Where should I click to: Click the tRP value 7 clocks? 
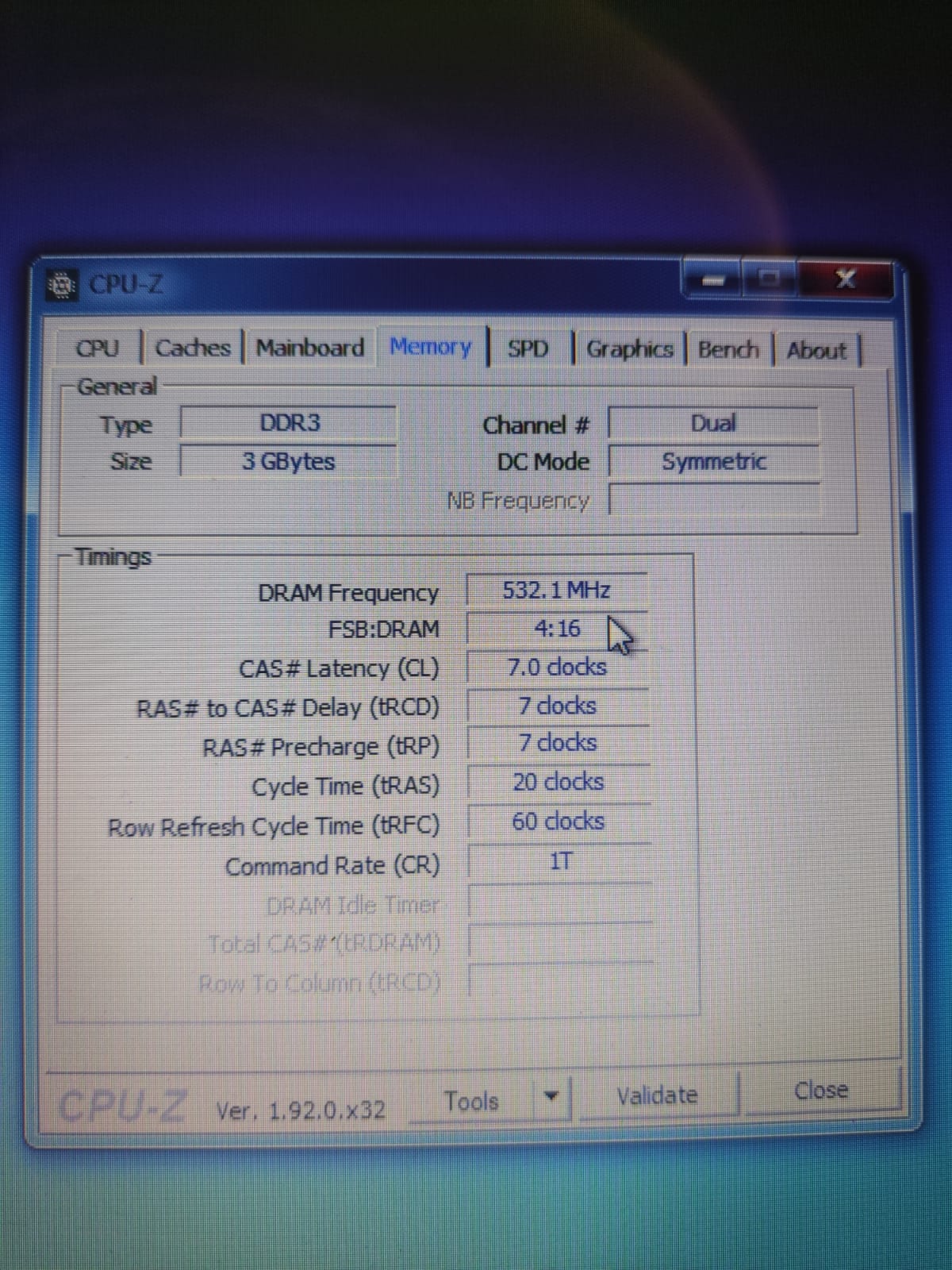[559, 743]
